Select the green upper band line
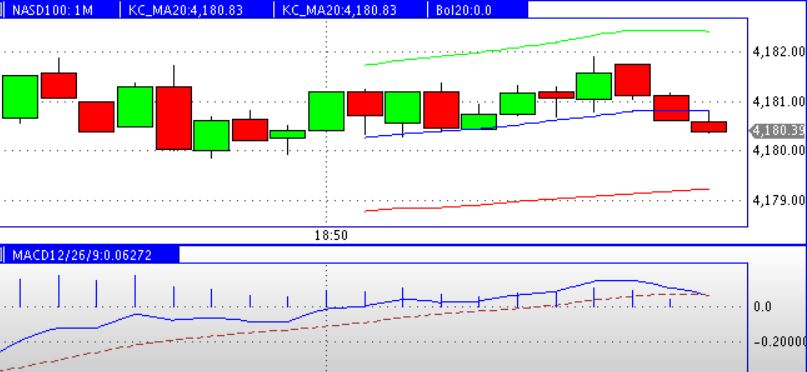This screenshot has height=372, width=808. [x=536, y=45]
